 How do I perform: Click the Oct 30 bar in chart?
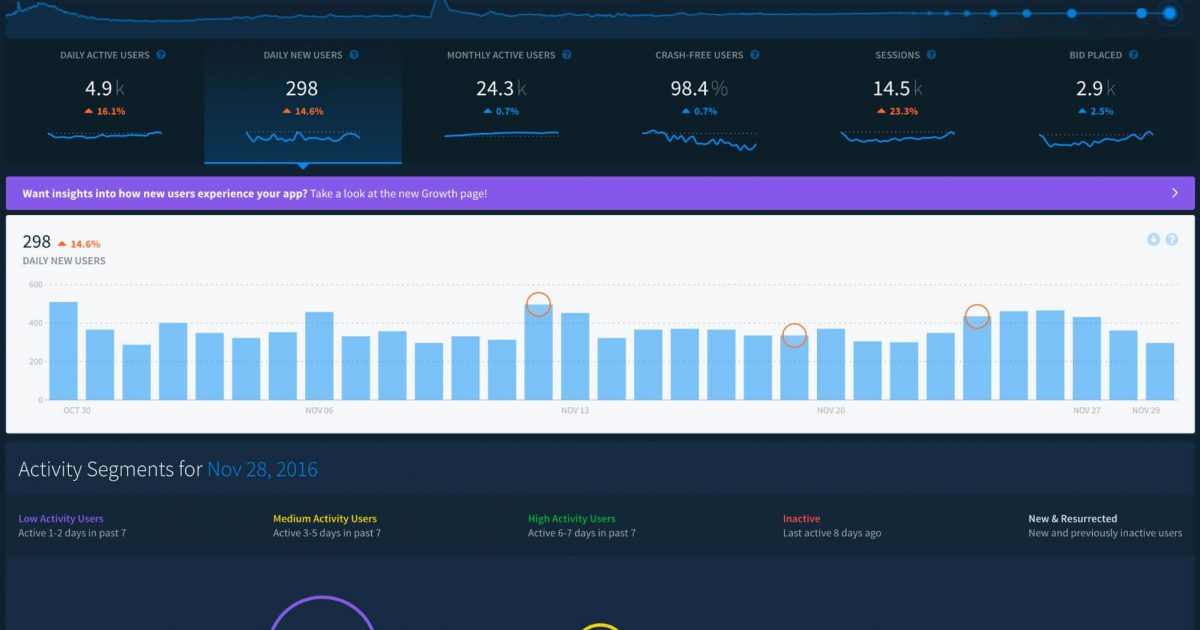coord(63,350)
